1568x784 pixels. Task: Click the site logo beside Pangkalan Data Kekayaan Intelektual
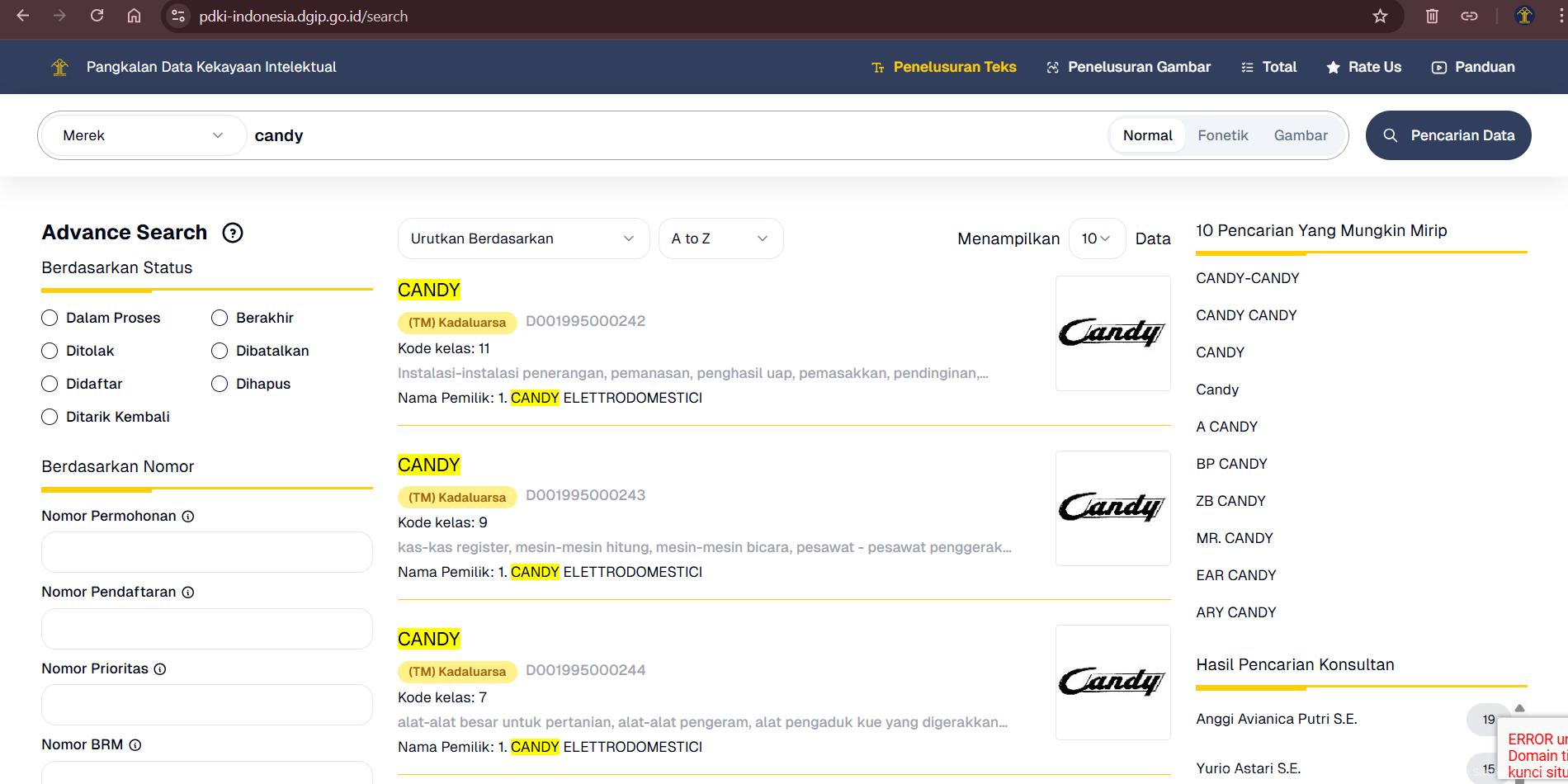coord(59,68)
